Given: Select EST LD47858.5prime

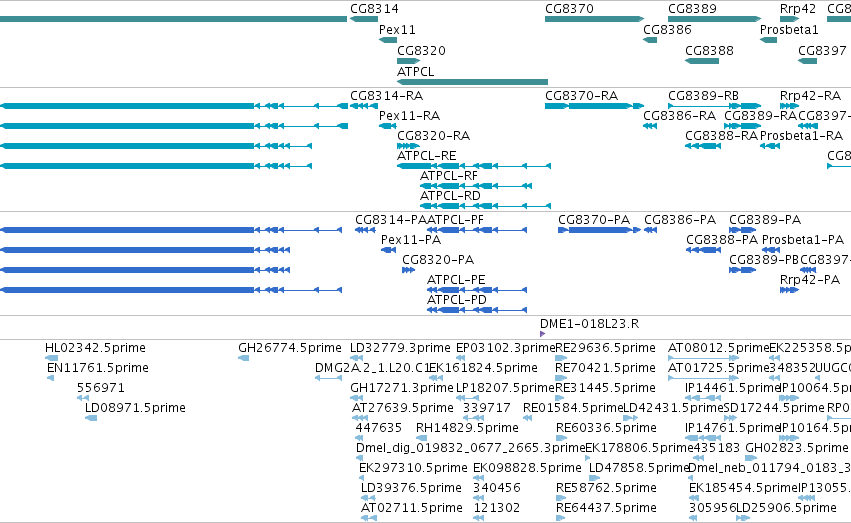Looking at the screenshot, I should (639, 469).
